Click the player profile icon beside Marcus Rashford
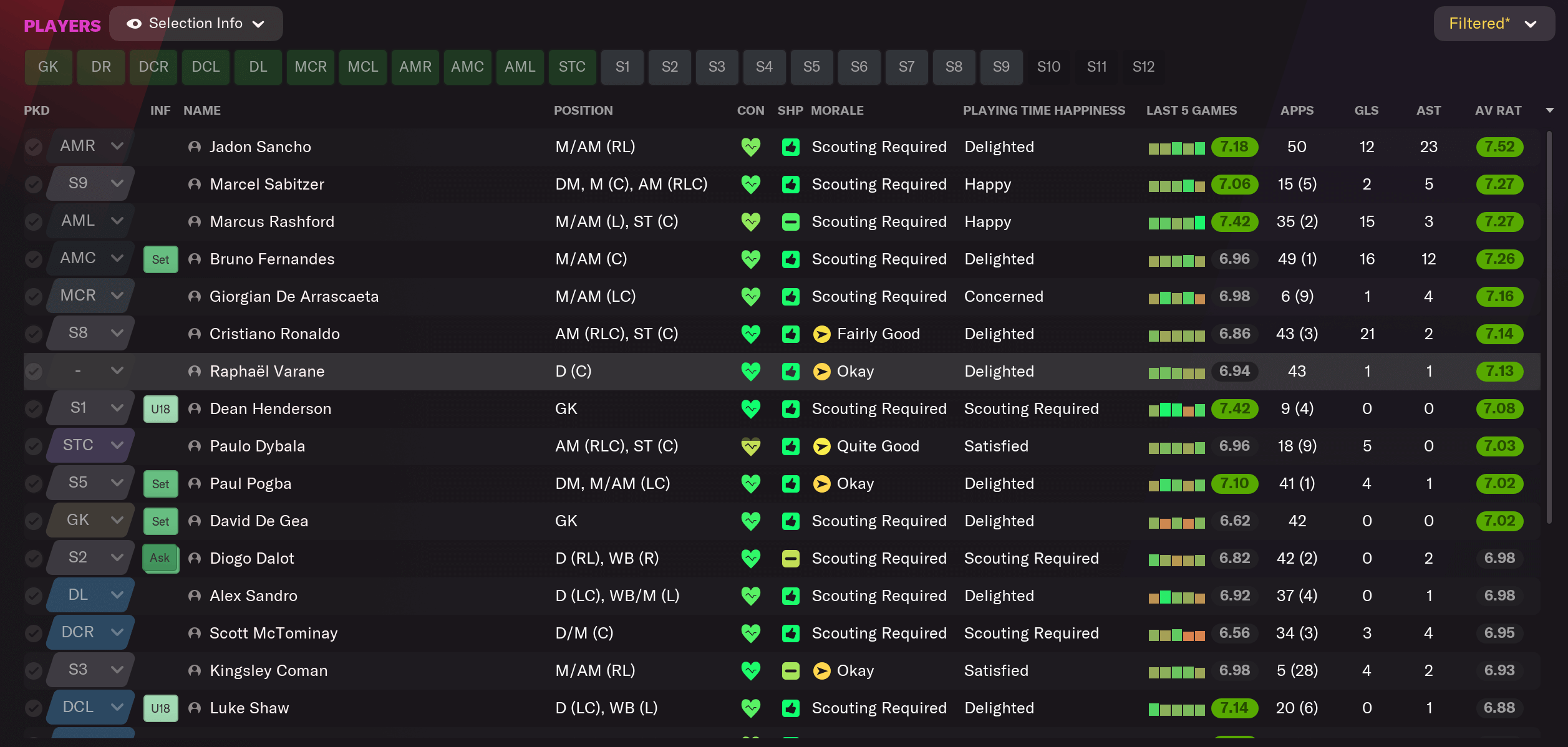This screenshot has height=747, width=1568. 194,221
